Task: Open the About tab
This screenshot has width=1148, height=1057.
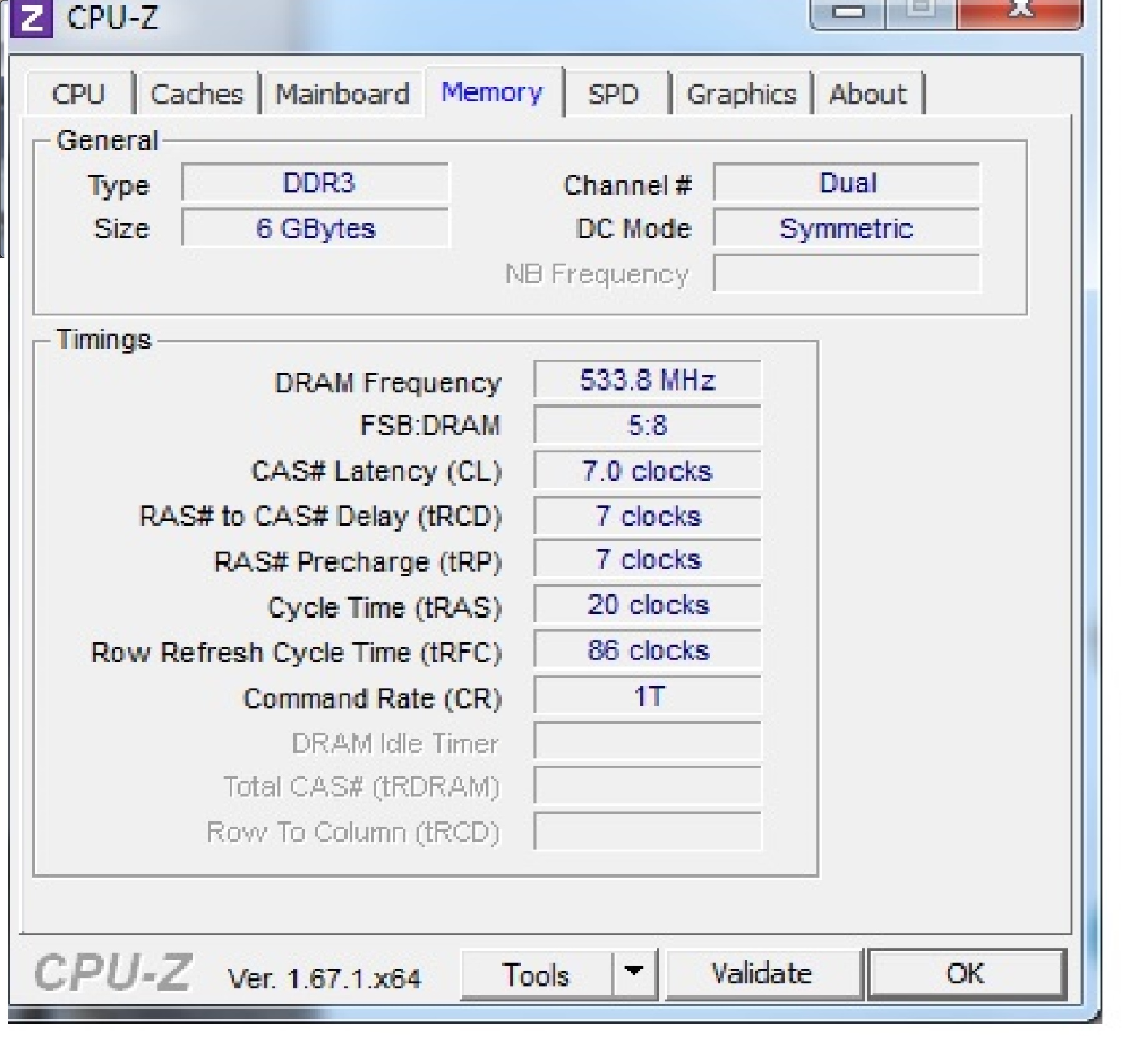Action: (868, 94)
